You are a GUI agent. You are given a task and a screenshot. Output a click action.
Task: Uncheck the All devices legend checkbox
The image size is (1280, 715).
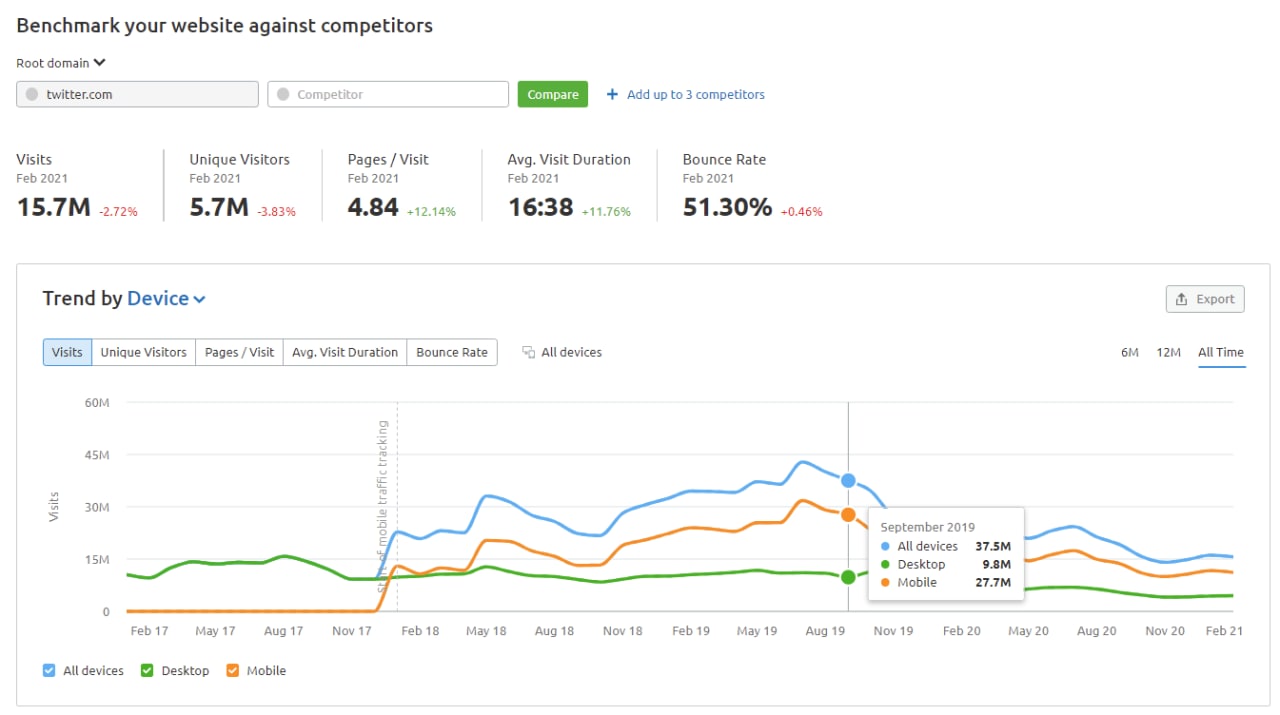(x=49, y=671)
